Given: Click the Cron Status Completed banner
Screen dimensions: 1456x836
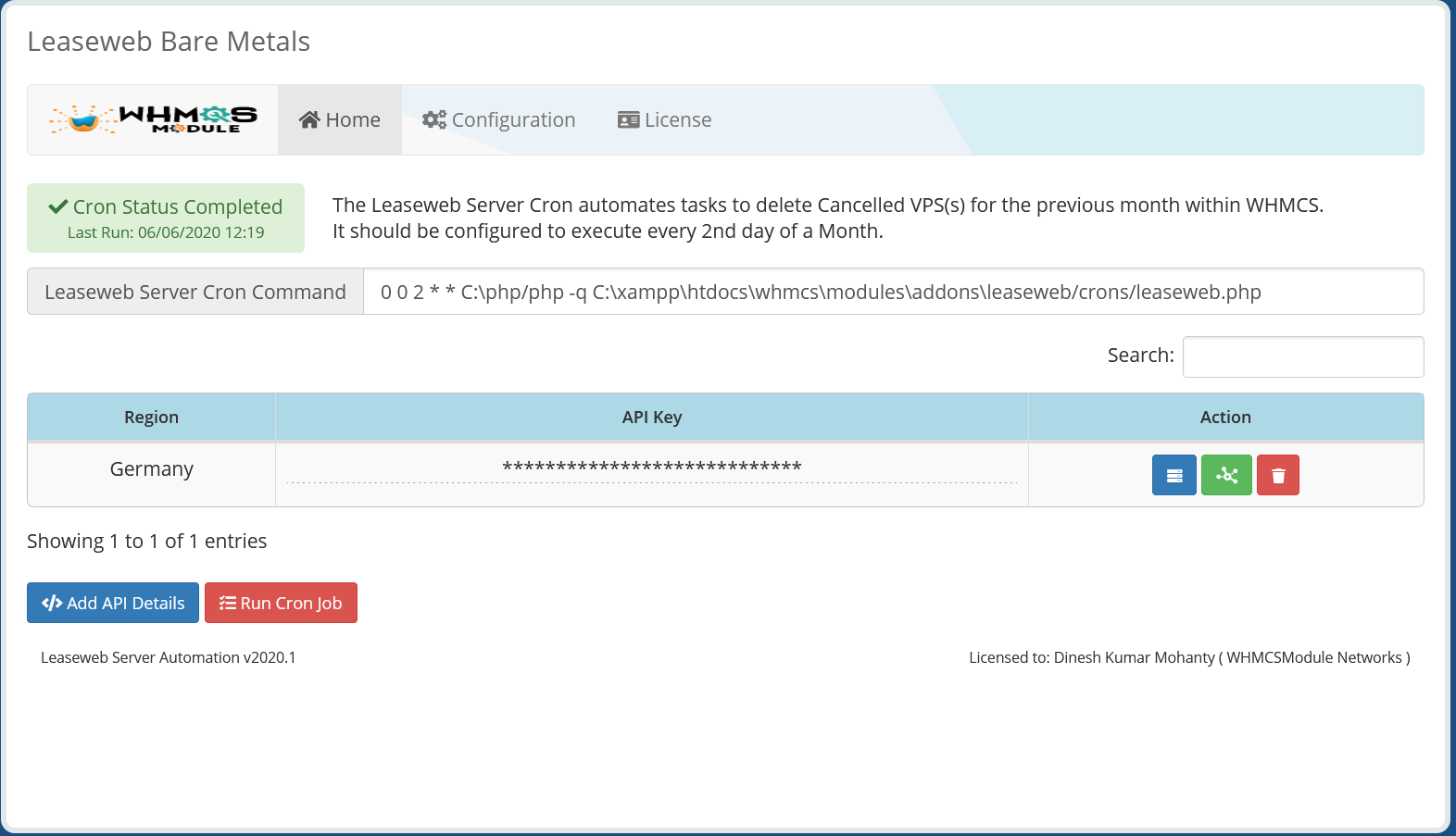Looking at the screenshot, I should click(x=166, y=218).
